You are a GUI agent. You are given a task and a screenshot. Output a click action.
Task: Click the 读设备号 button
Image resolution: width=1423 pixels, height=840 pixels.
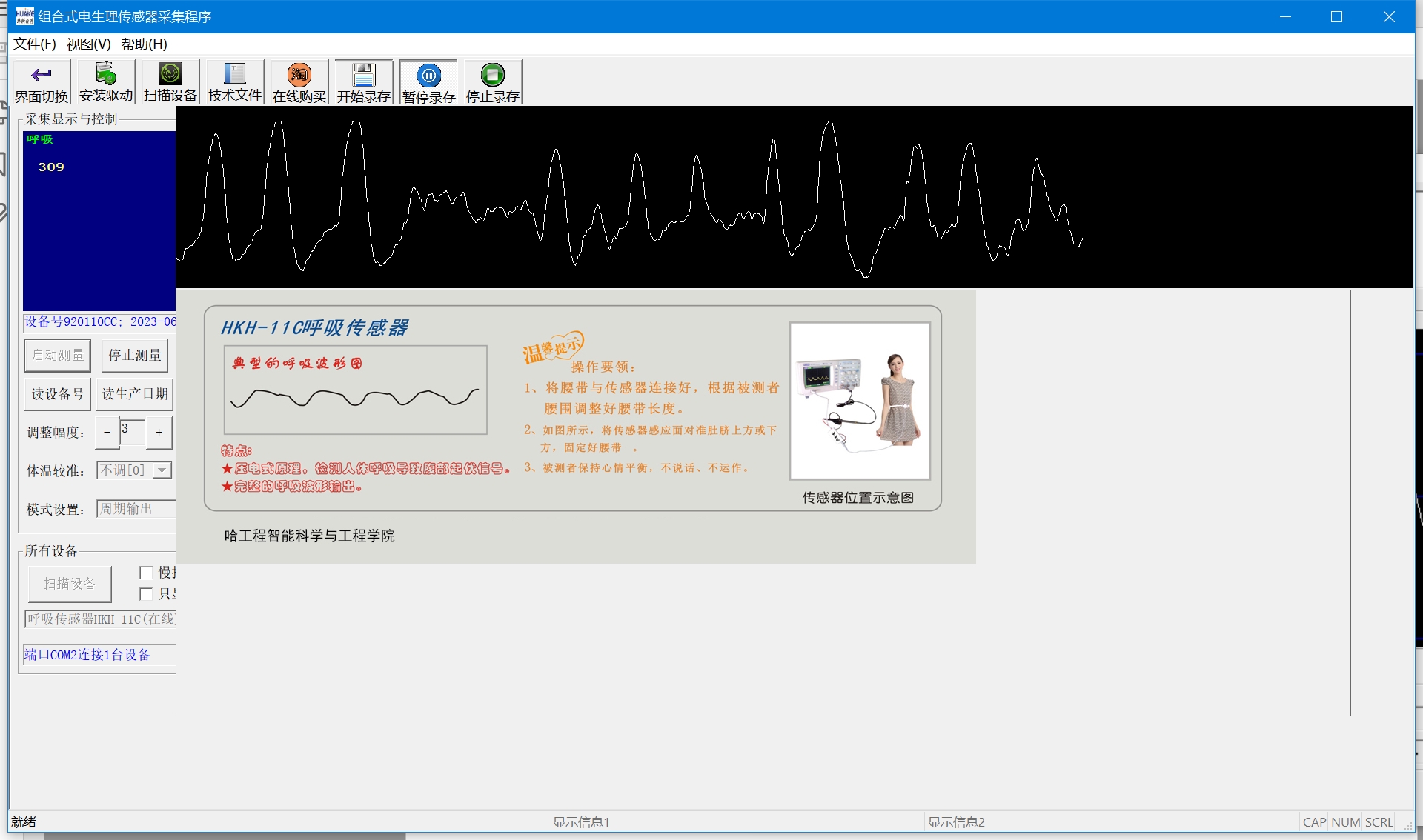[x=58, y=394]
